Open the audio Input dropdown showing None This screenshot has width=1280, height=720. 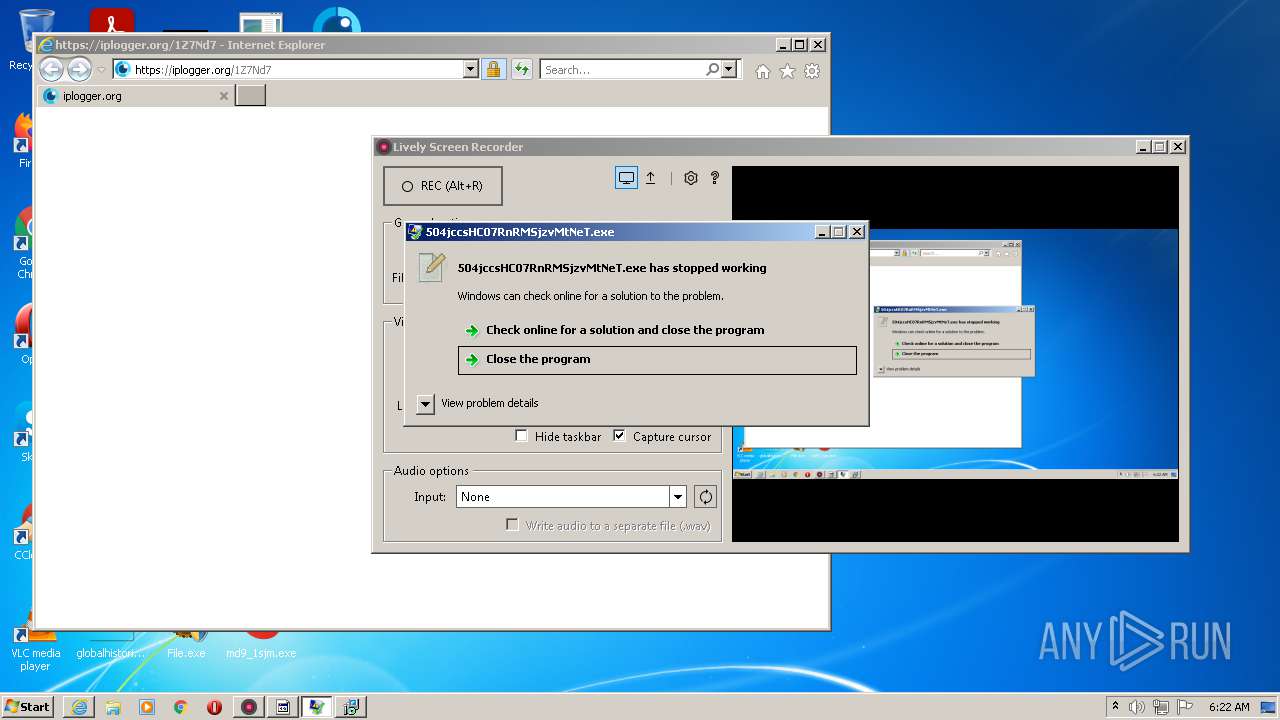572,497
